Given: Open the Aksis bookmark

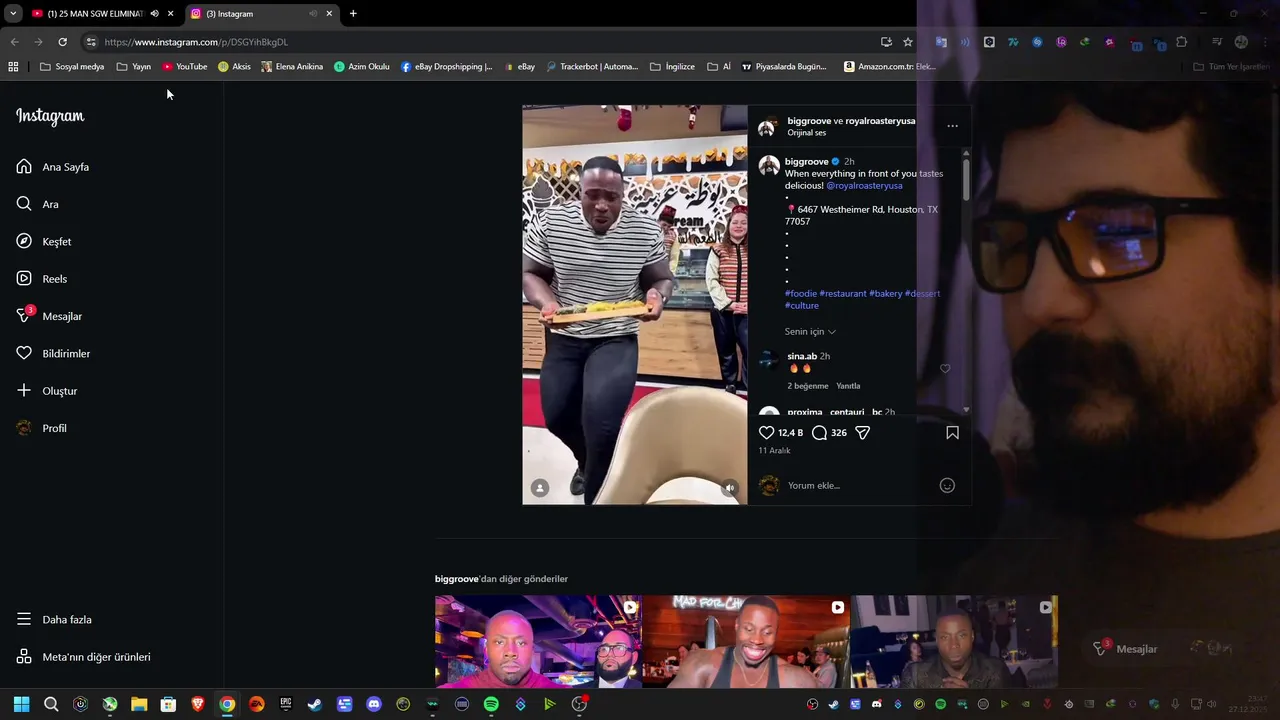Looking at the screenshot, I should point(235,67).
